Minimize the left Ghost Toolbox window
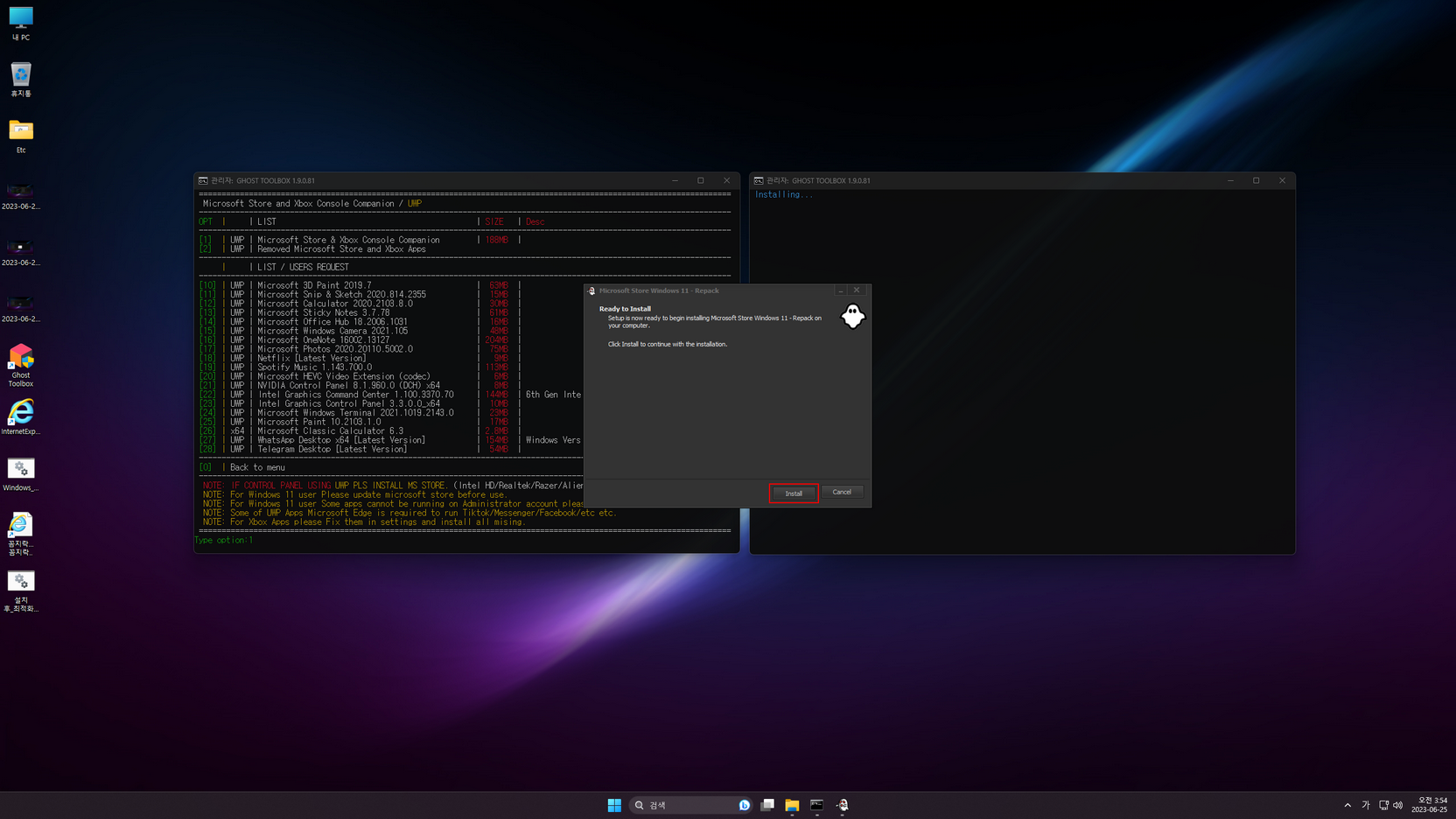The image size is (1456, 819). [675, 180]
